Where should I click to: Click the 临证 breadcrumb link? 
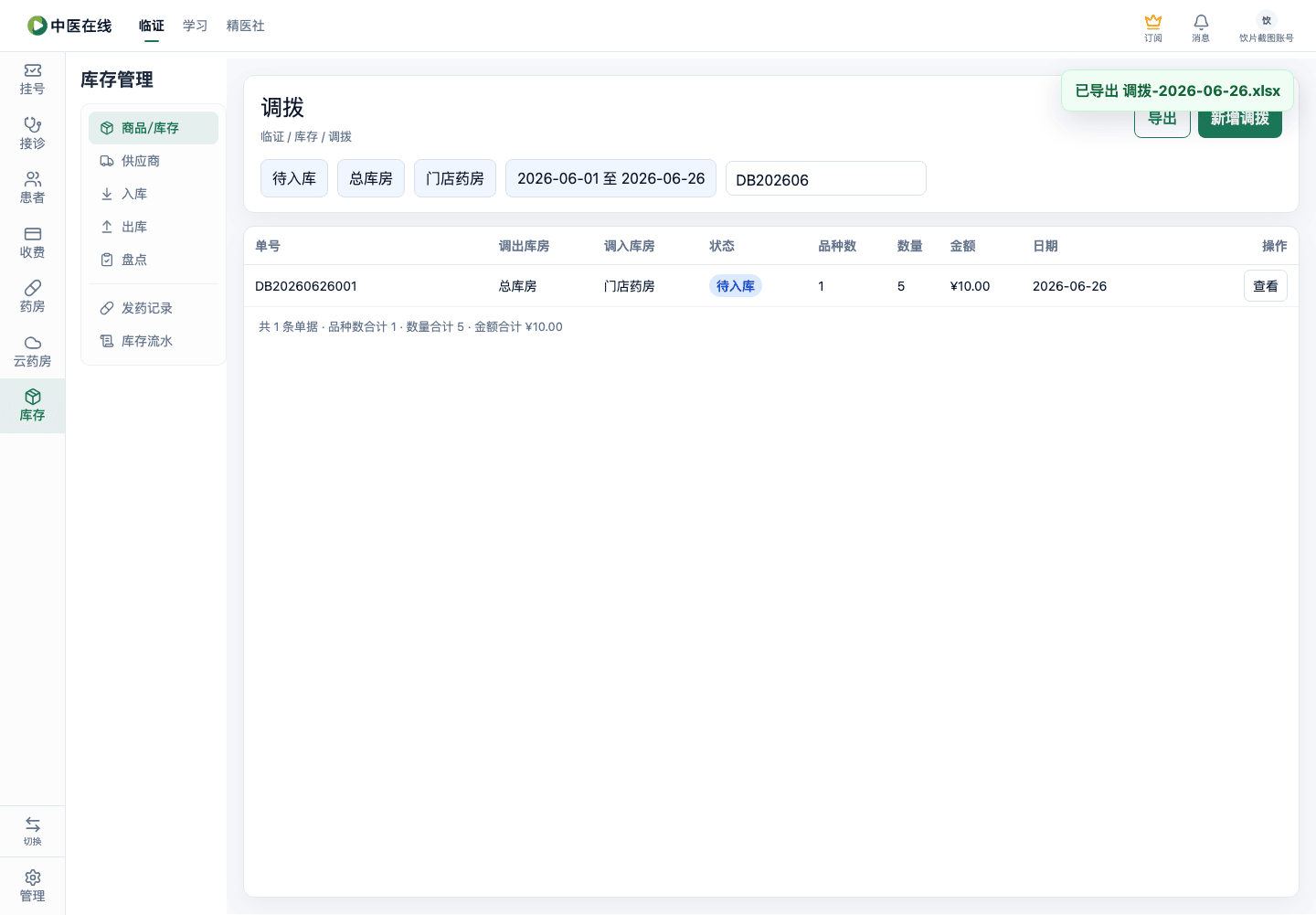[x=272, y=136]
